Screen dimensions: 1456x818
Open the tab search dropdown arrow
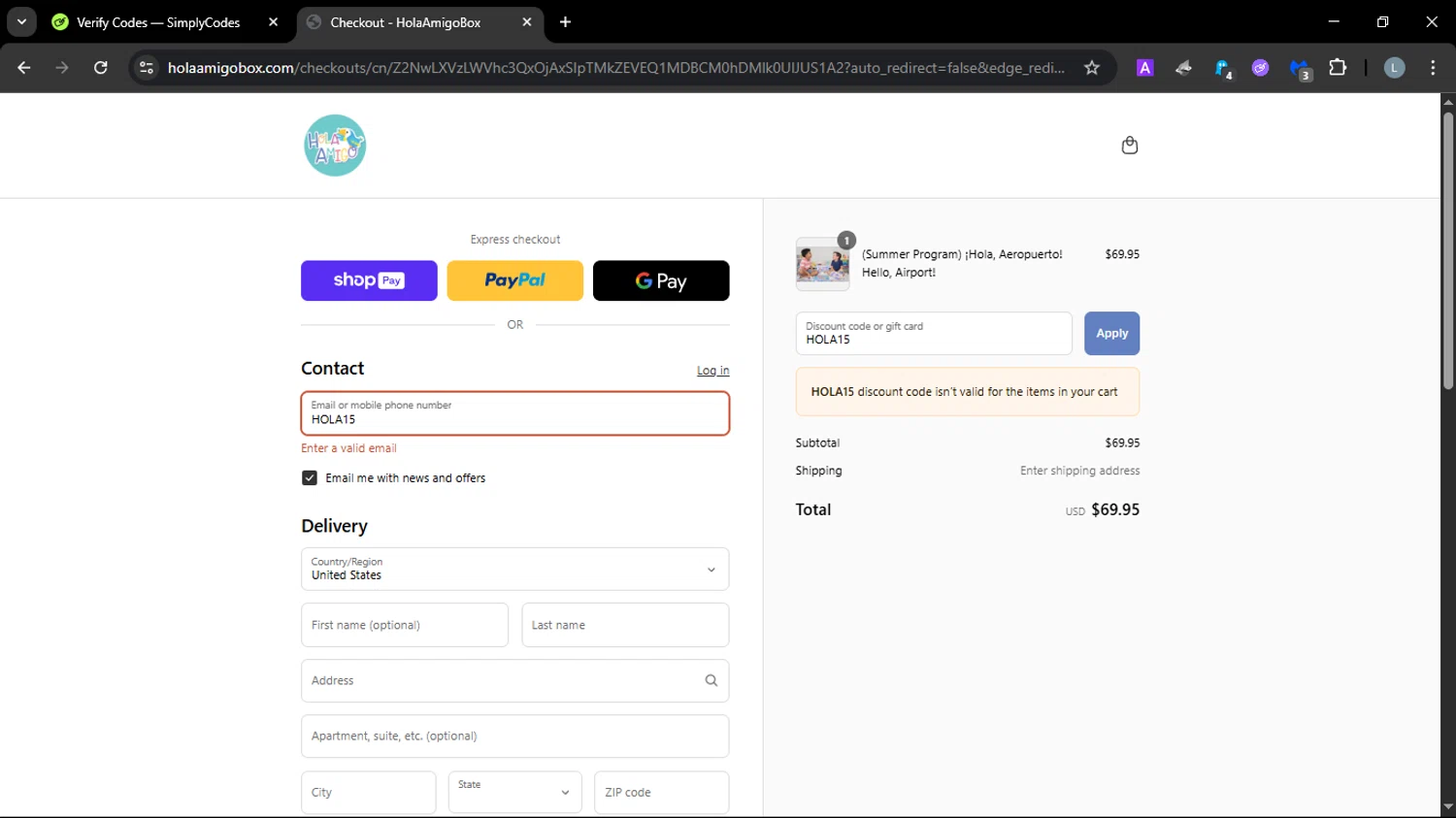pyautogui.click(x=21, y=21)
